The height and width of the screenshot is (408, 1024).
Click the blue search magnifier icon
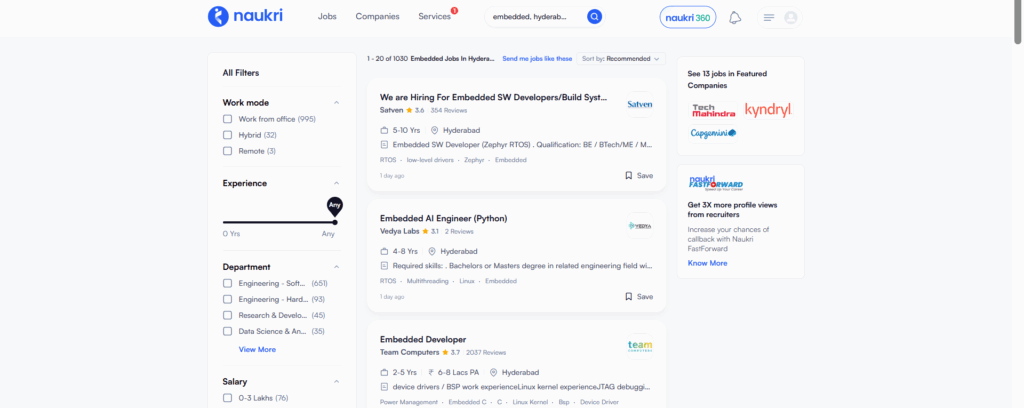click(x=595, y=17)
